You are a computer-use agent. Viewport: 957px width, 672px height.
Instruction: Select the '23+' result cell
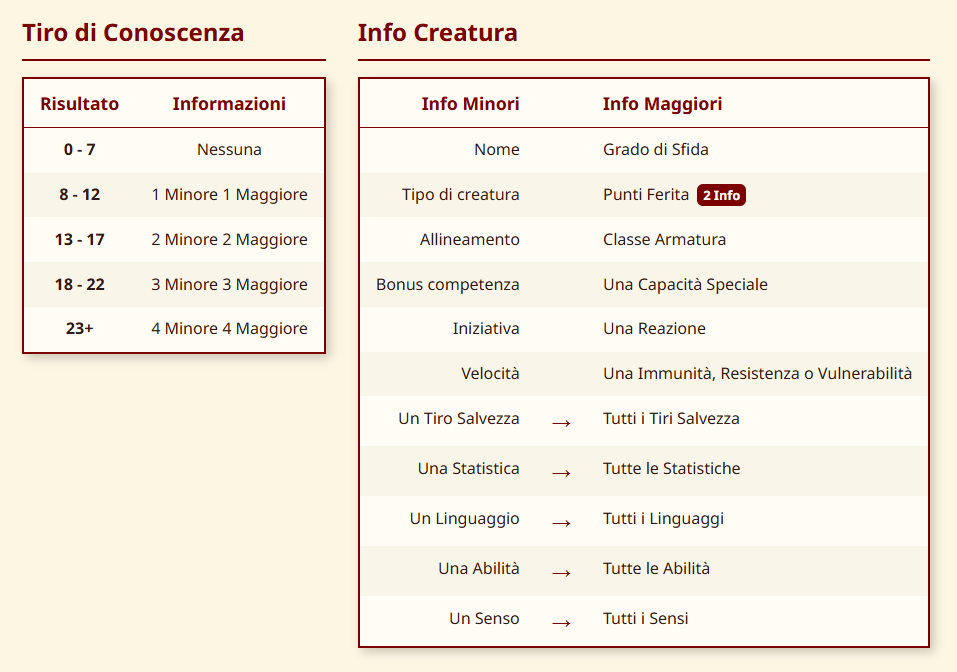[x=79, y=329]
